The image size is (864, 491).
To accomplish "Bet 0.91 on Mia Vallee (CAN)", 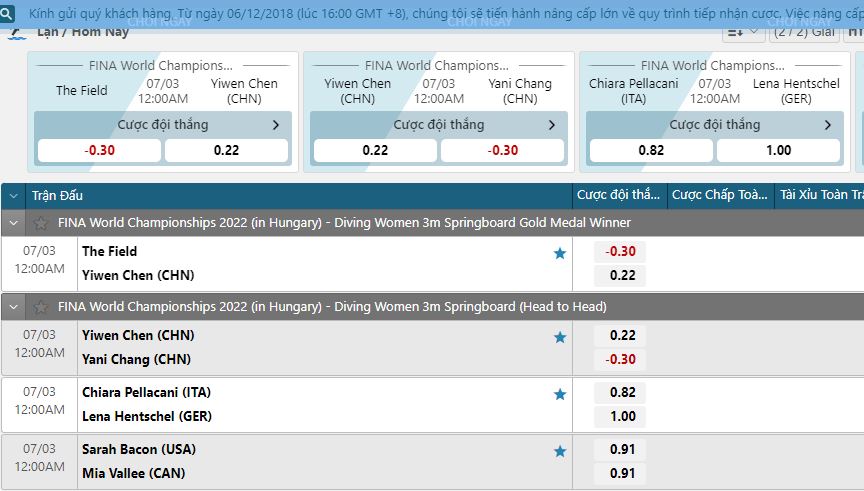I will 620,473.
